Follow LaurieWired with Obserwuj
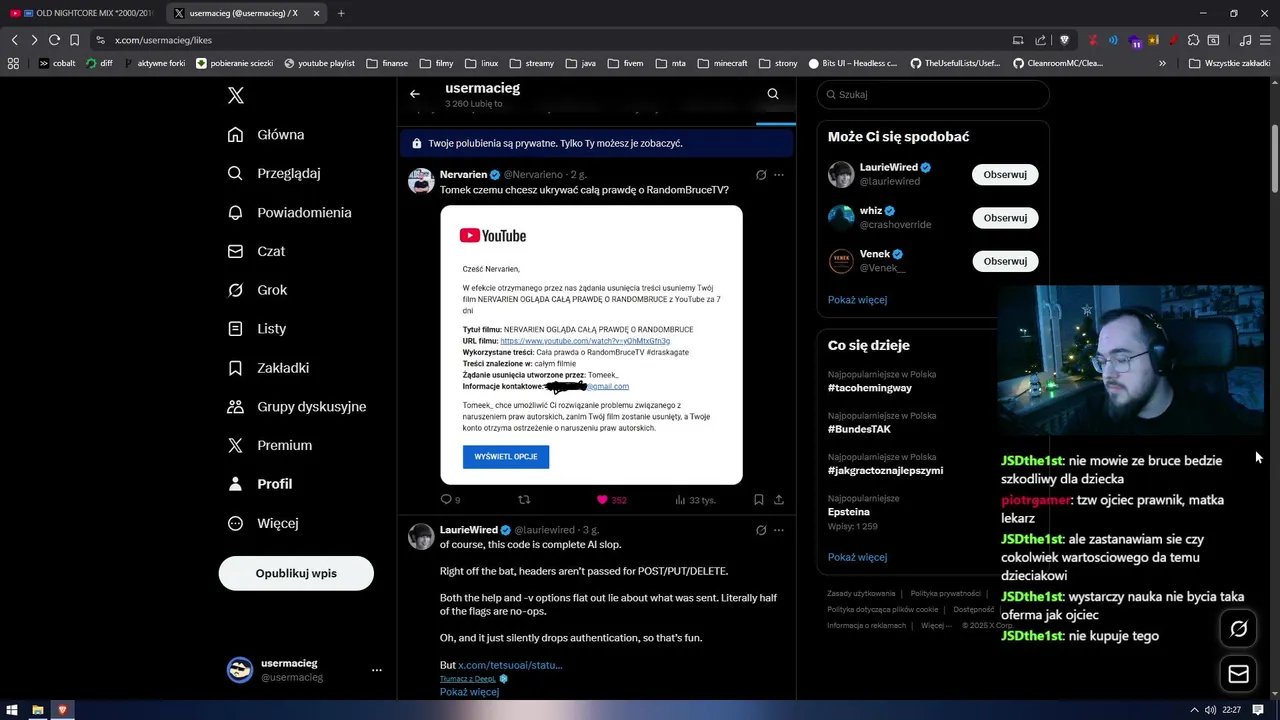 (1005, 174)
